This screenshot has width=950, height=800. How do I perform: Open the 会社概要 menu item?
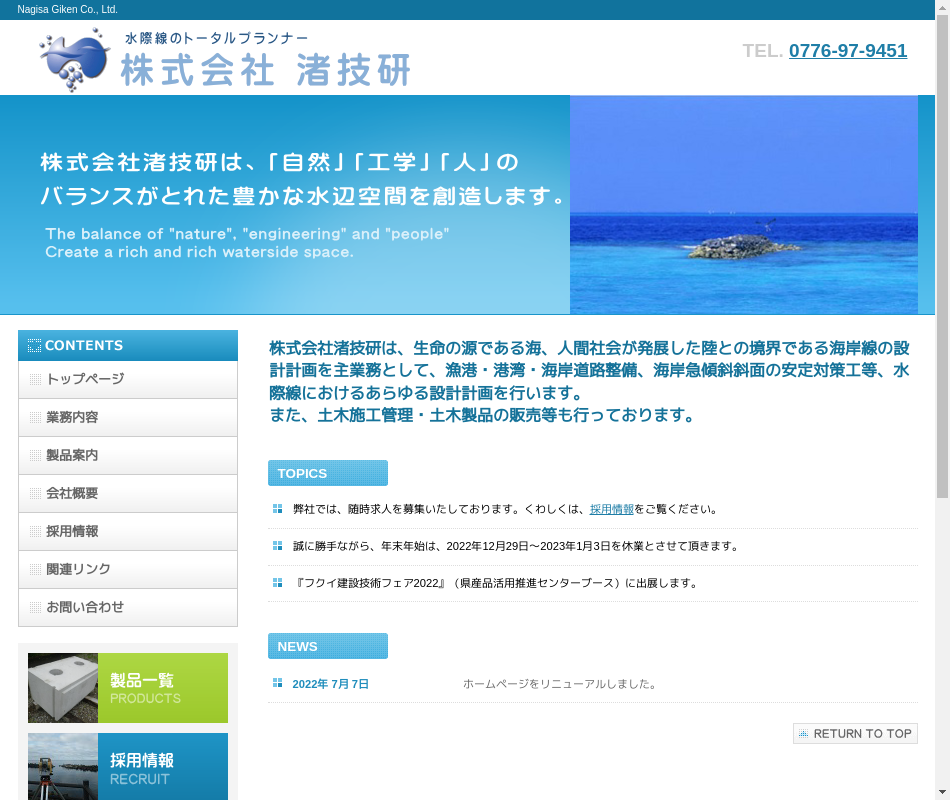(x=128, y=493)
